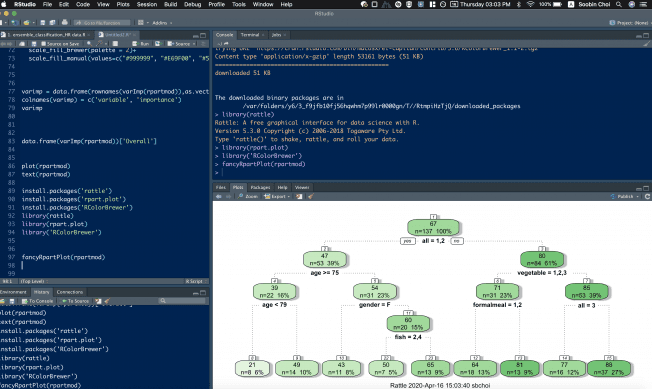
Task: Maximize the Plots pane
Action: coord(646,188)
